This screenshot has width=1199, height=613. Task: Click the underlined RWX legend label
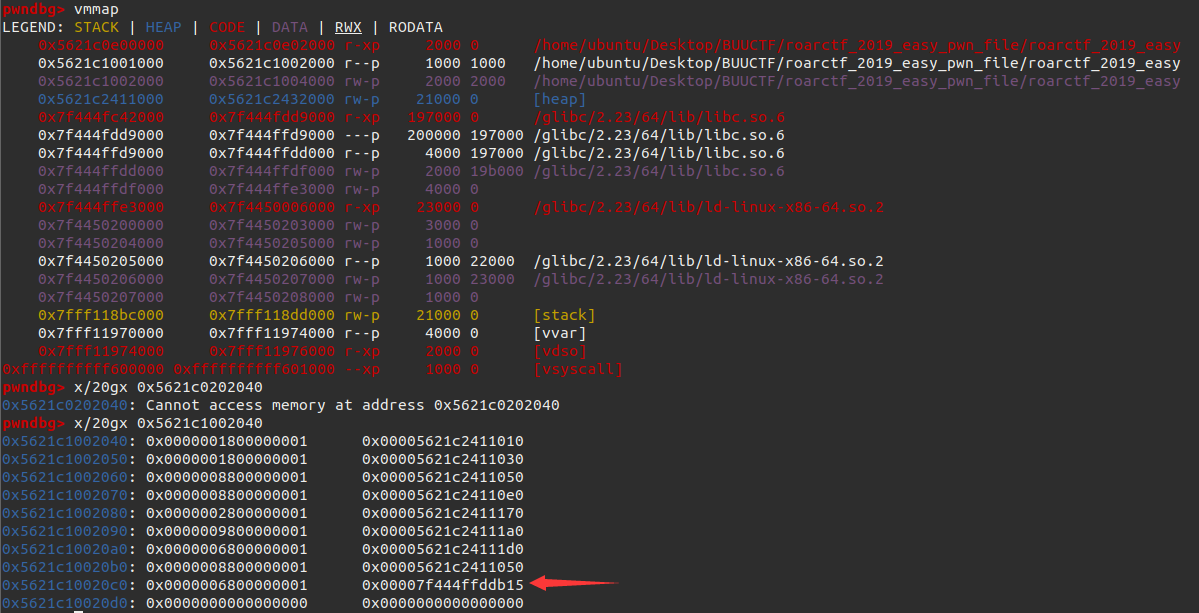click(347, 27)
